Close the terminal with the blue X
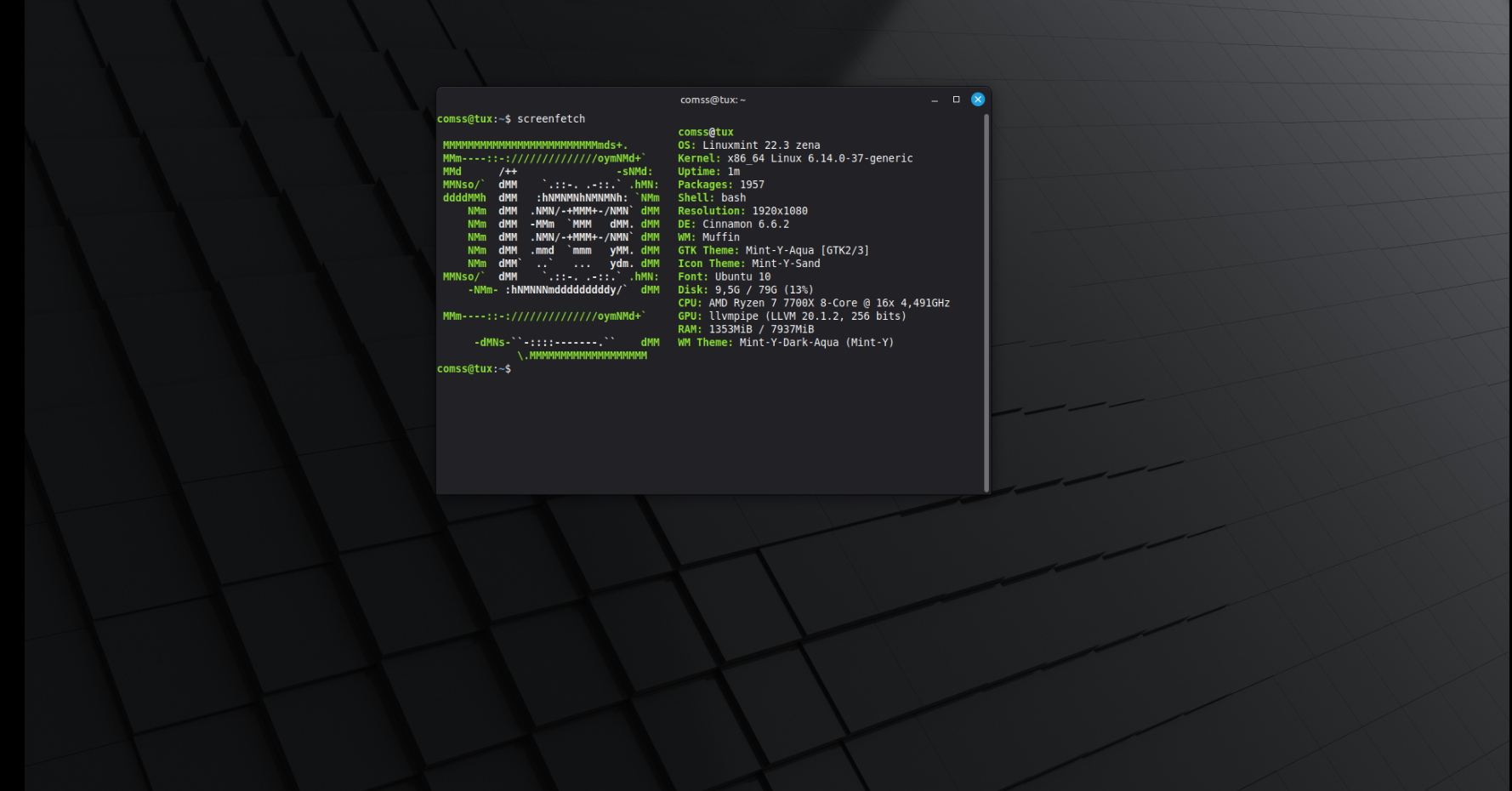Image resolution: width=1512 pixels, height=791 pixels. click(978, 100)
